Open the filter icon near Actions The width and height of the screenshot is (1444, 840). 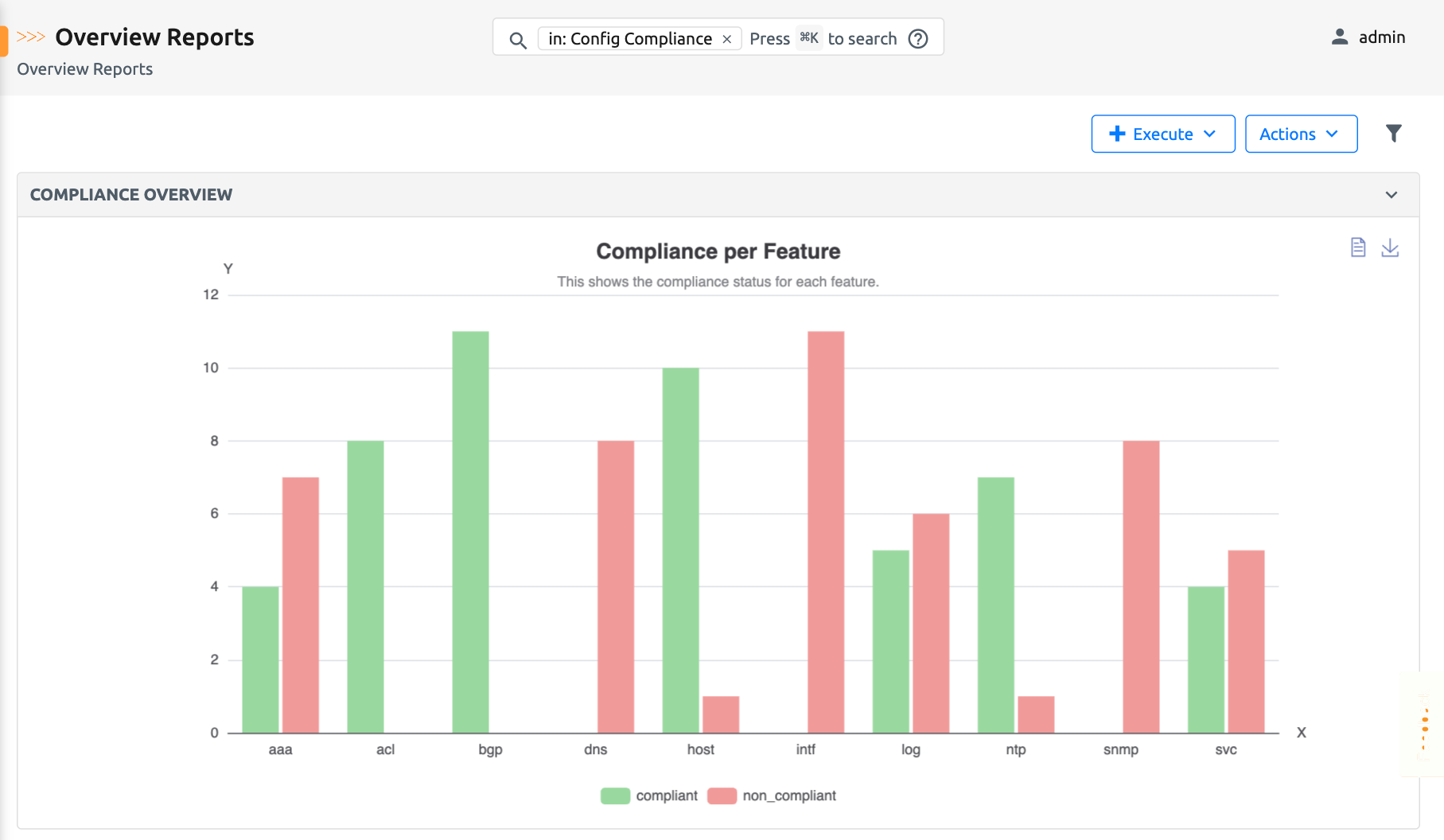(1394, 133)
